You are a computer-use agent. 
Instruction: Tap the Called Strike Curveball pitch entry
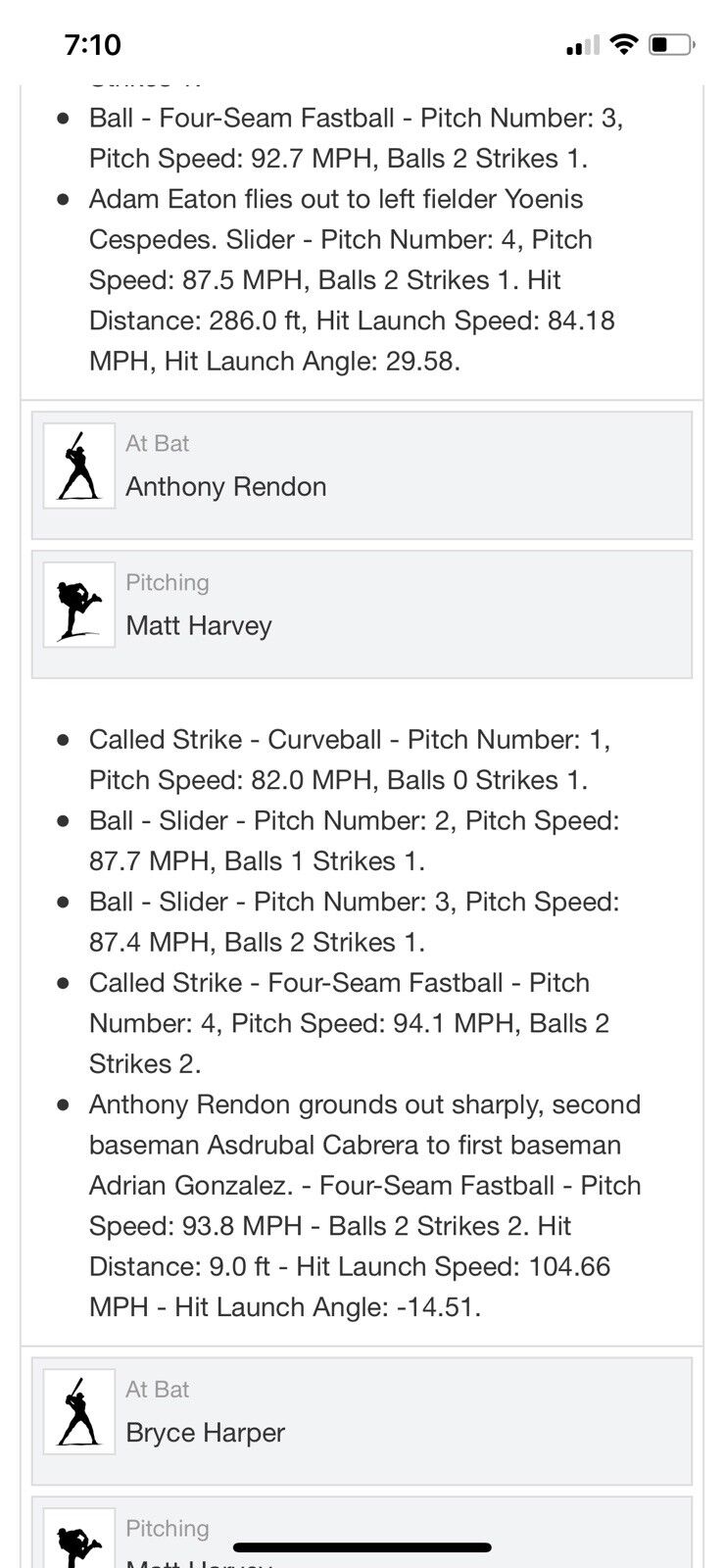pyautogui.click(x=350, y=759)
